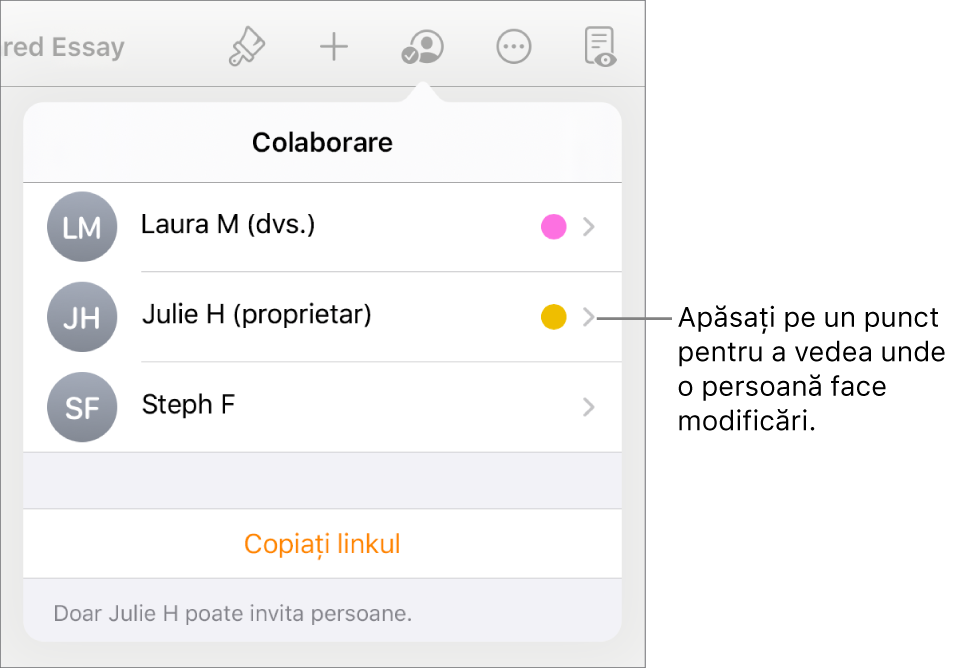The height and width of the screenshot is (670, 955).
Task: Click the red Essay document title
Action: click(62, 46)
